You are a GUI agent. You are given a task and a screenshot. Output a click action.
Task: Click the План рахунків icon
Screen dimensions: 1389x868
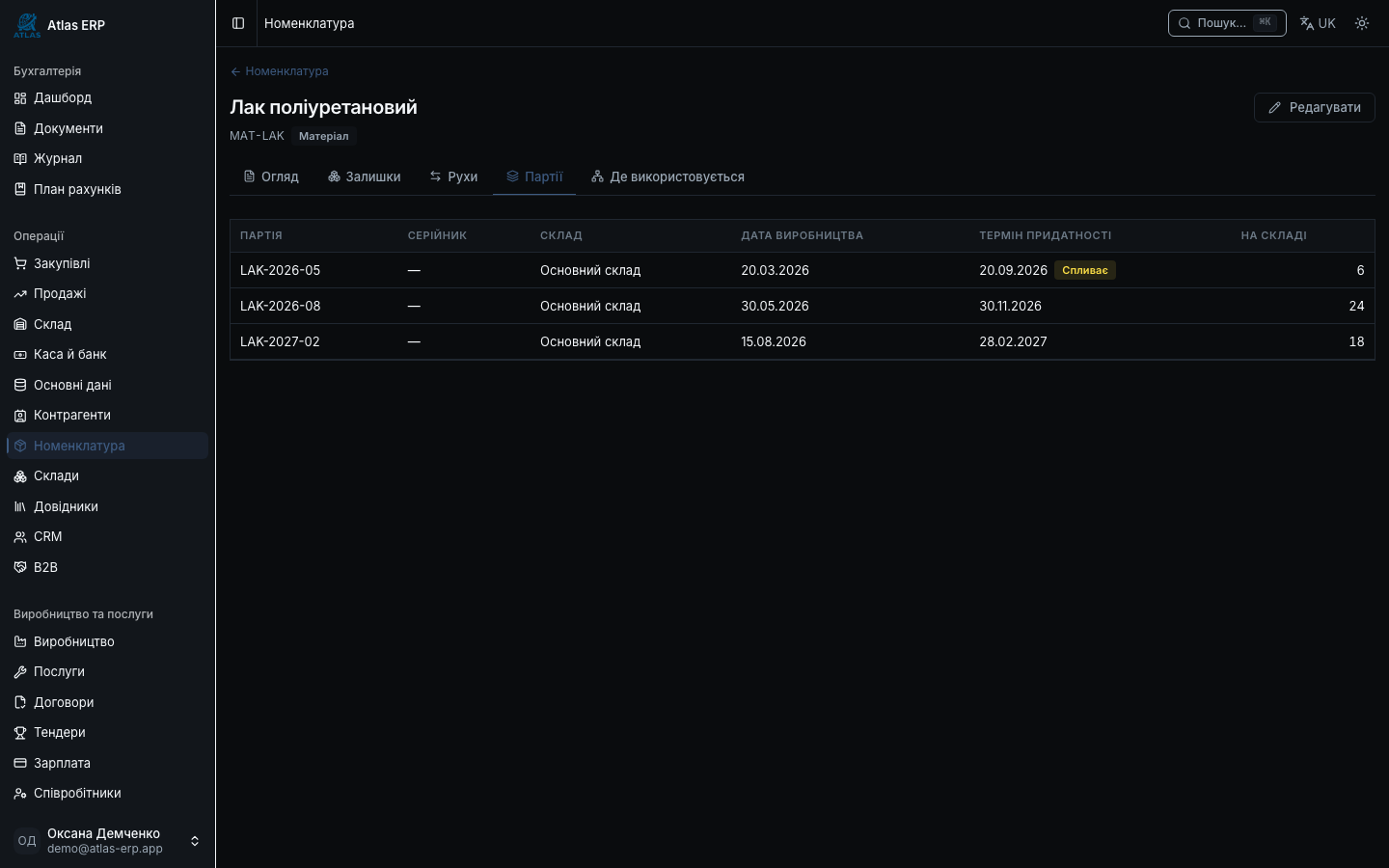tap(20, 189)
